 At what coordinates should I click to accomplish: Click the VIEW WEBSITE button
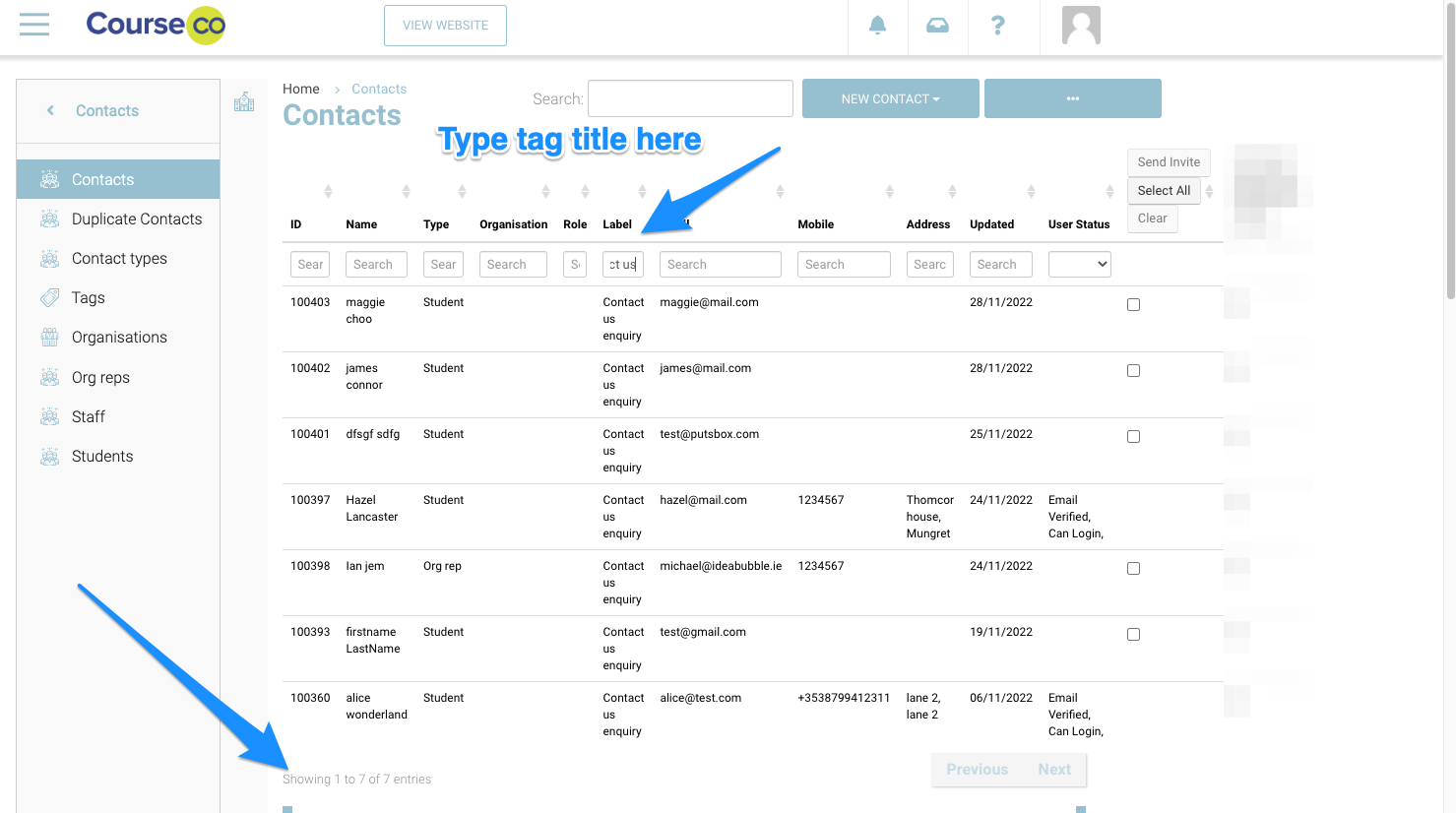[x=445, y=26]
